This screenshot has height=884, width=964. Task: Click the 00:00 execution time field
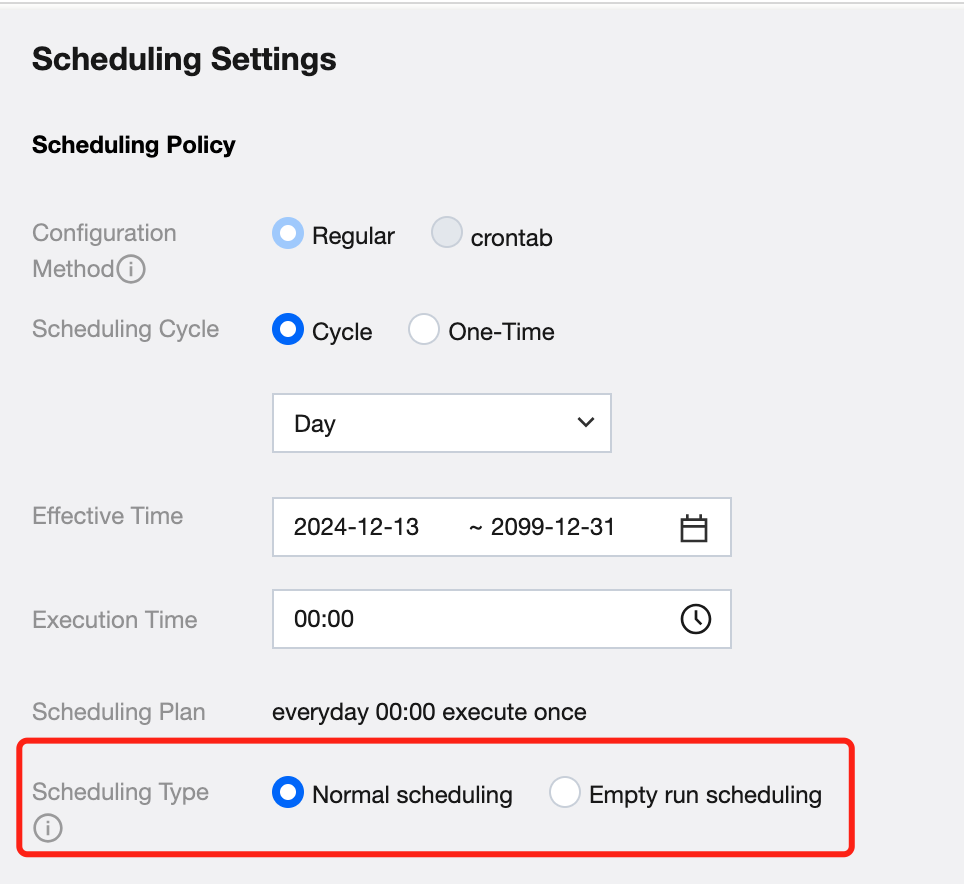(x=470, y=619)
